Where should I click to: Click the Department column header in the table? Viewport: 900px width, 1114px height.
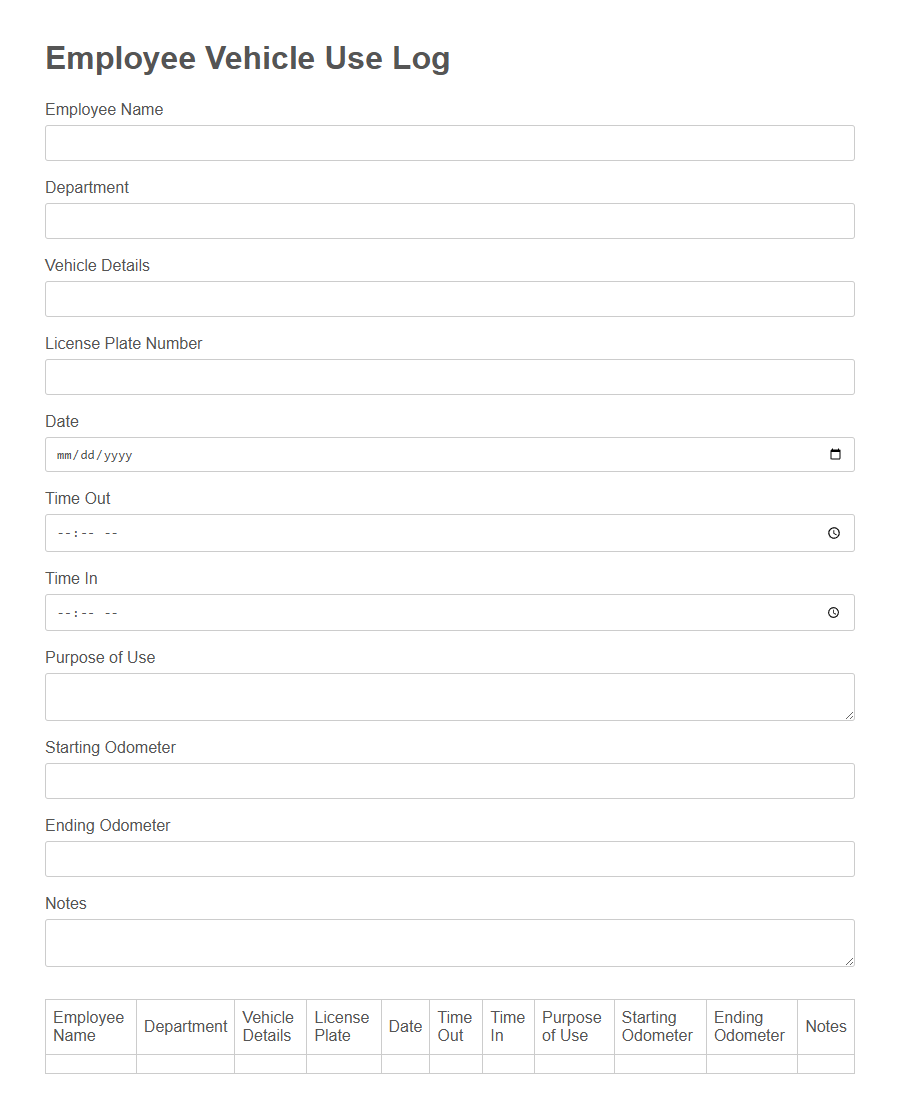185,1026
